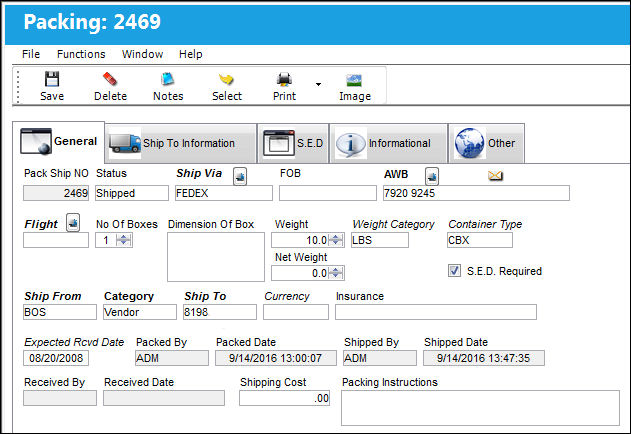Expand the Print dropdown arrow
The height and width of the screenshot is (434, 631).
coord(318,84)
